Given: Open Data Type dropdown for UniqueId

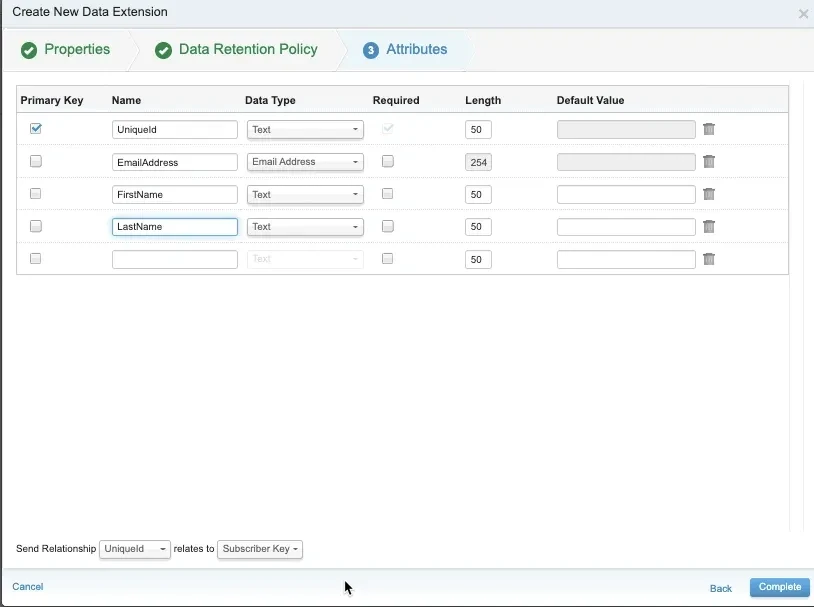Looking at the screenshot, I should pos(305,129).
